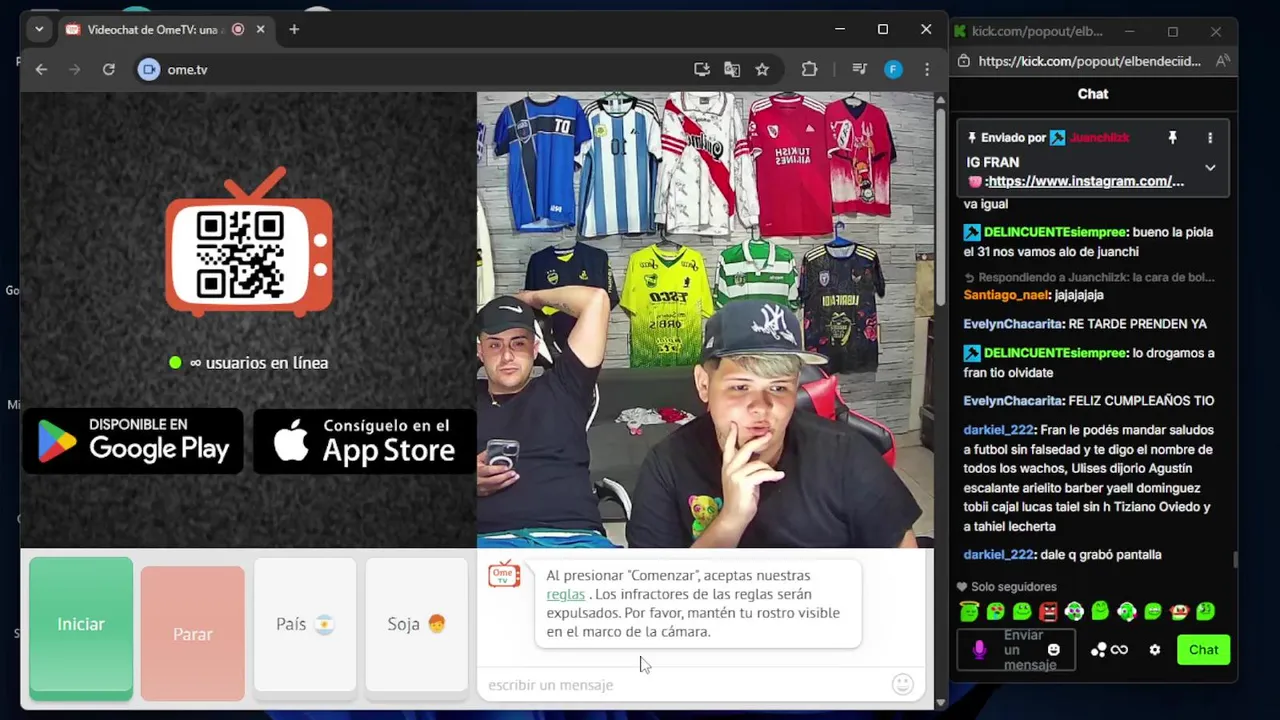1280x720 pixels.
Task: Open chat settings gear icon
Action: (x=1155, y=650)
